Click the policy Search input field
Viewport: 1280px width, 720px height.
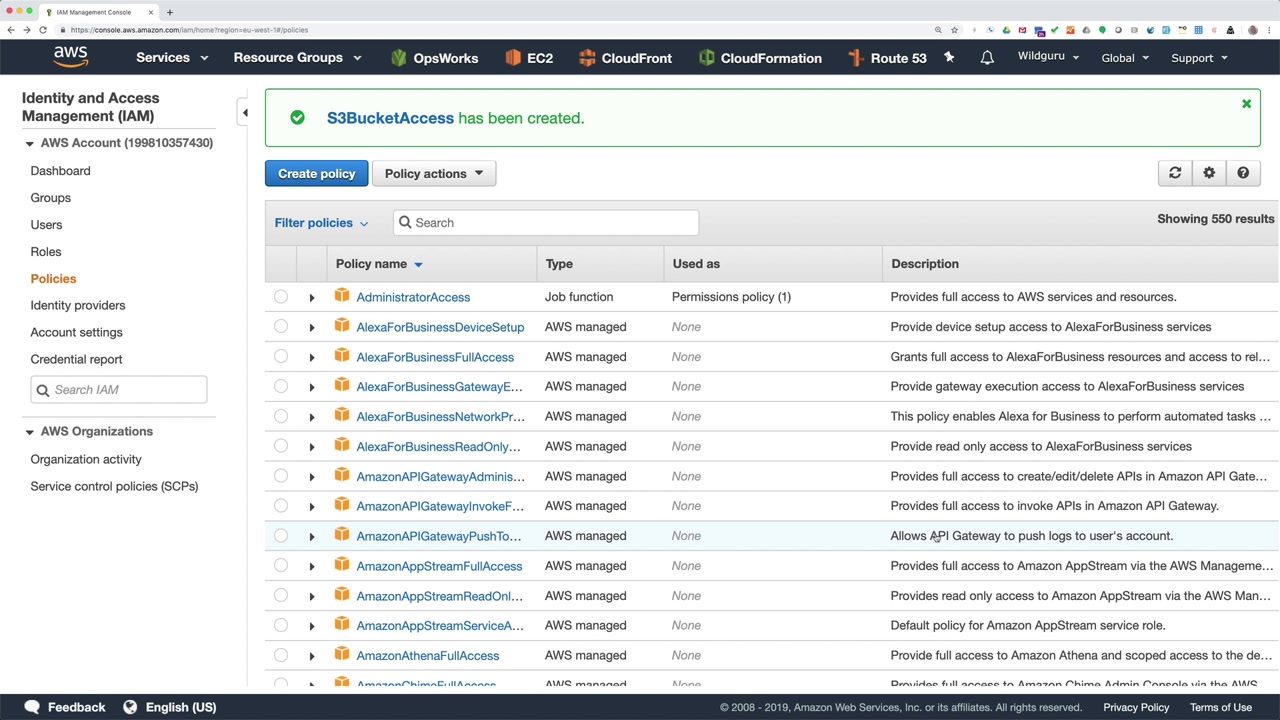point(546,223)
